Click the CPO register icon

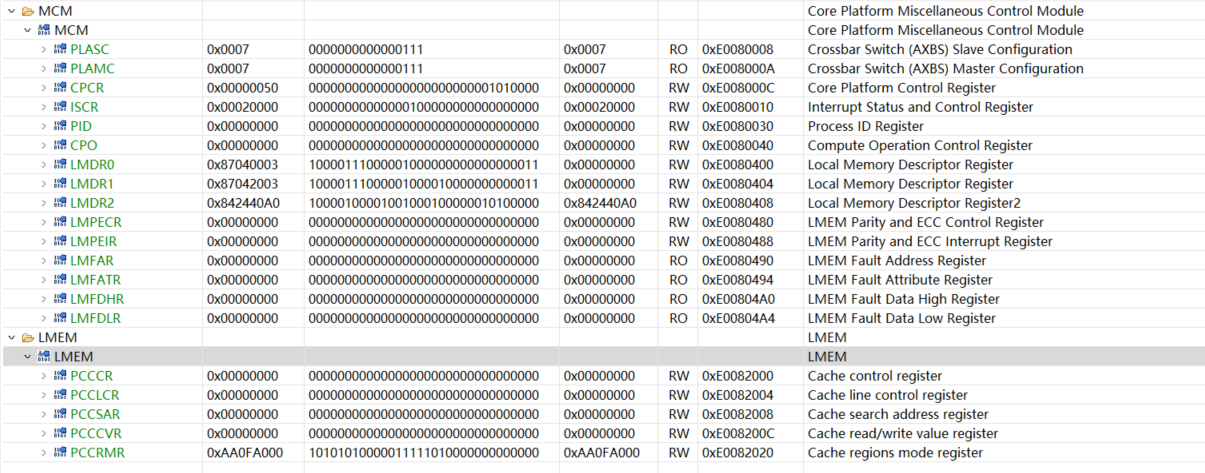(x=60, y=146)
